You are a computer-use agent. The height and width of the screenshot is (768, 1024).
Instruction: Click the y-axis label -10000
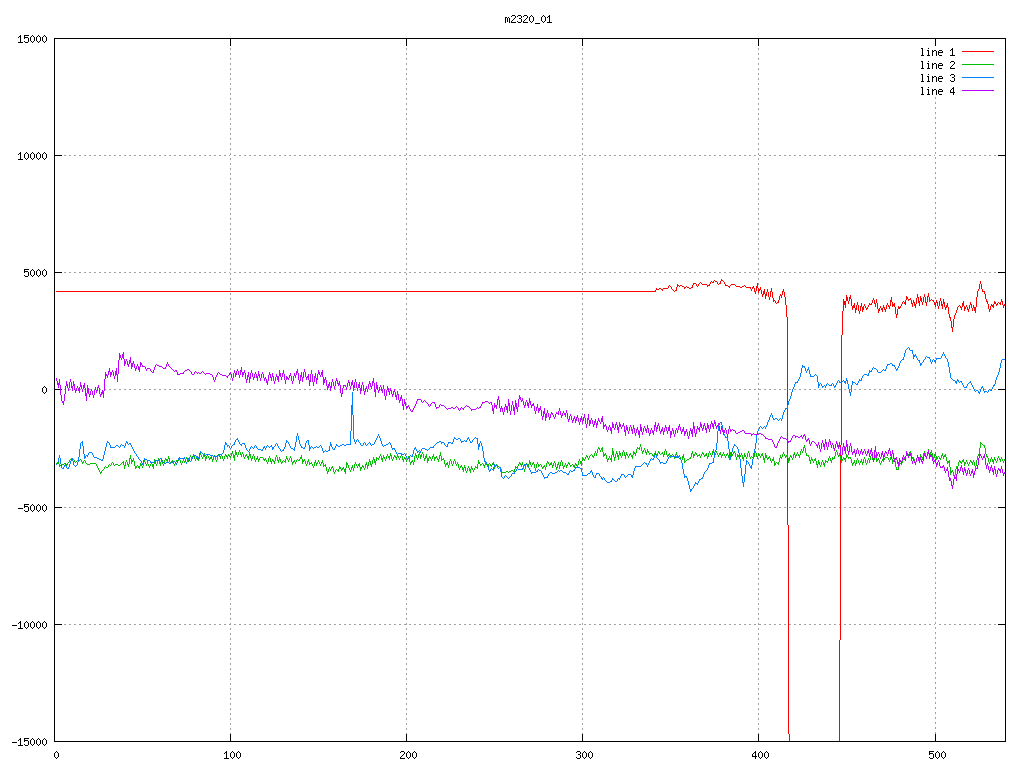pyautogui.click(x=30, y=625)
